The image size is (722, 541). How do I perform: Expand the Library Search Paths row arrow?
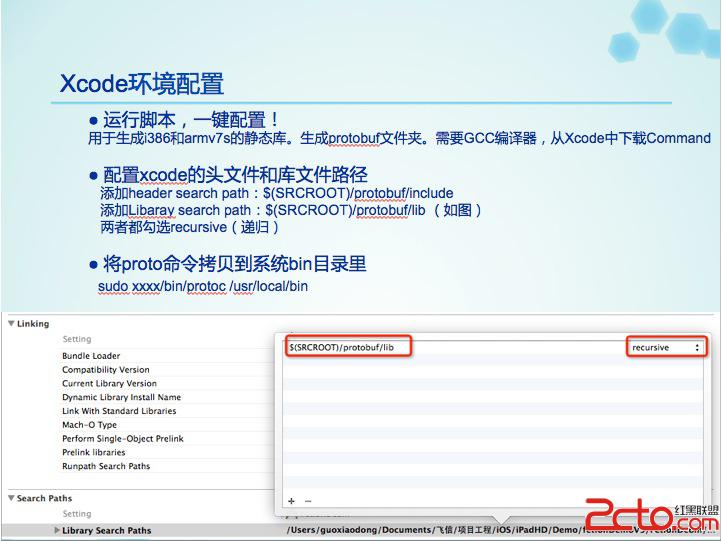57,530
